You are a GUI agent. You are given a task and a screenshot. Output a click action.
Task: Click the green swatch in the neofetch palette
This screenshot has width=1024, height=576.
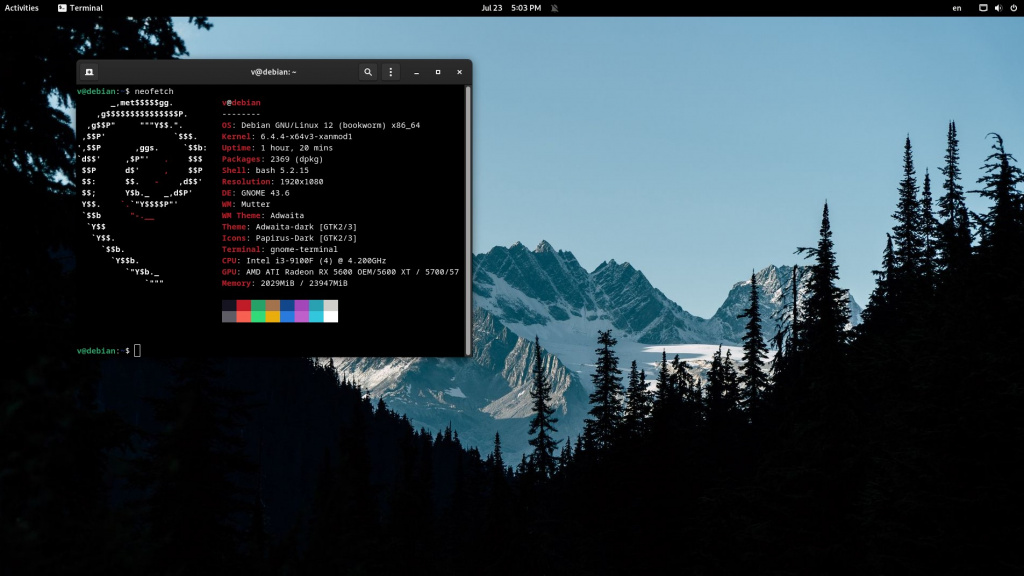pyautogui.click(x=257, y=306)
